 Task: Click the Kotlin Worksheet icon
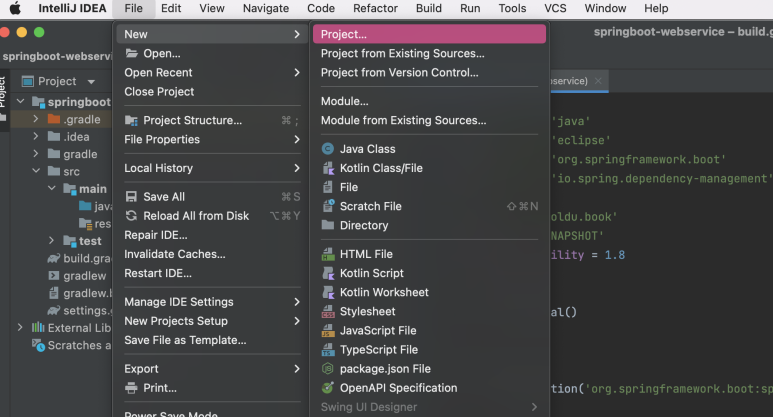coord(328,292)
